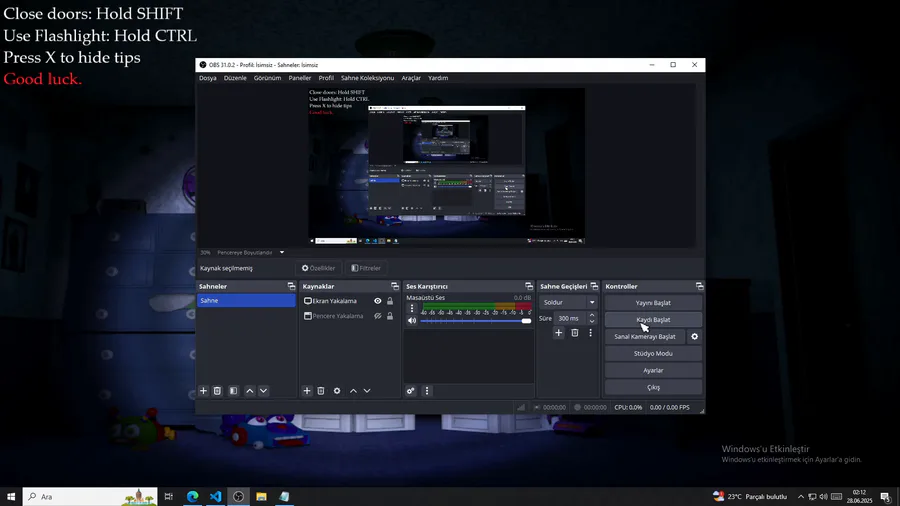Viewport: 900px width, 506px height.
Task: Open the Görünüm menu
Action: point(267,78)
